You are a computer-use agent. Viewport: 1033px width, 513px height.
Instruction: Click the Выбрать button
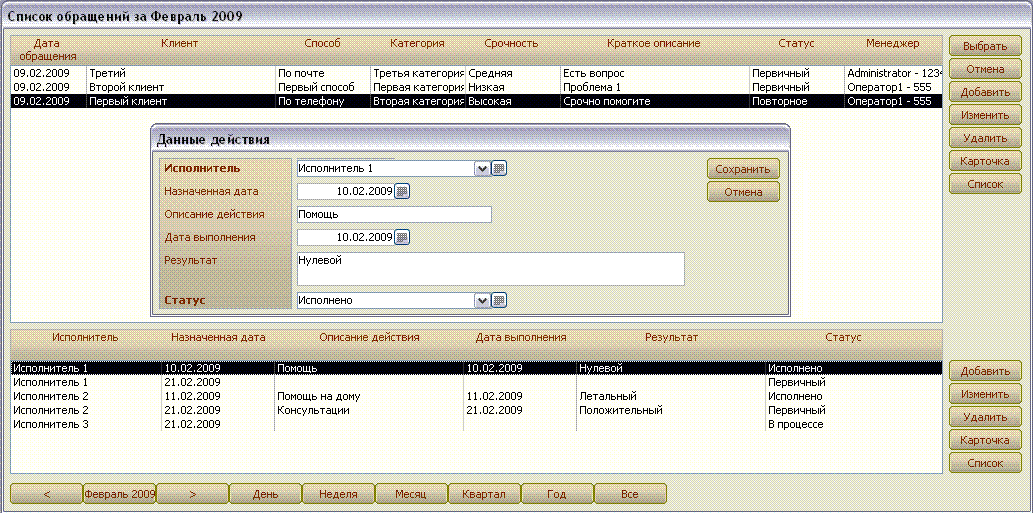[985, 46]
